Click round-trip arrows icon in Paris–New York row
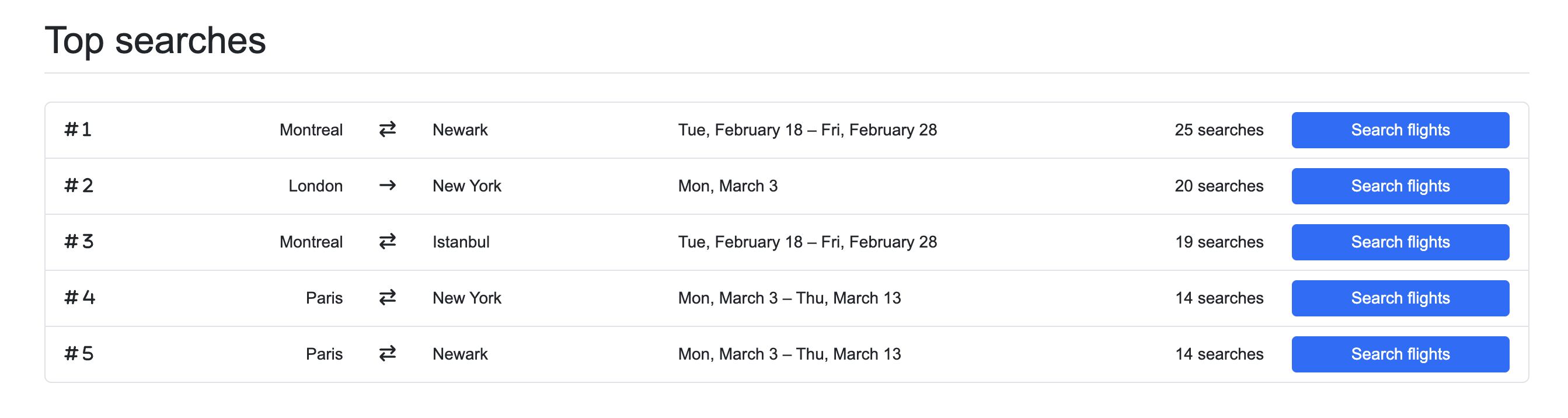 pos(387,298)
